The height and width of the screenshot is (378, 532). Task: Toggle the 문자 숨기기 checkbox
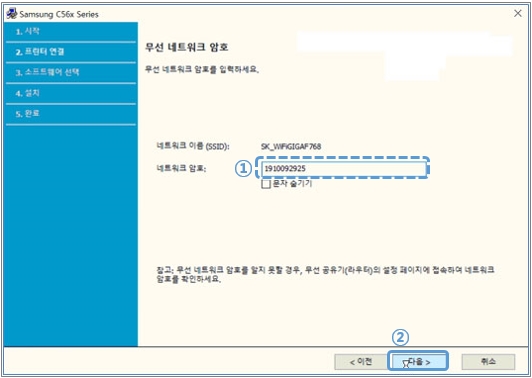(x=266, y=184)
